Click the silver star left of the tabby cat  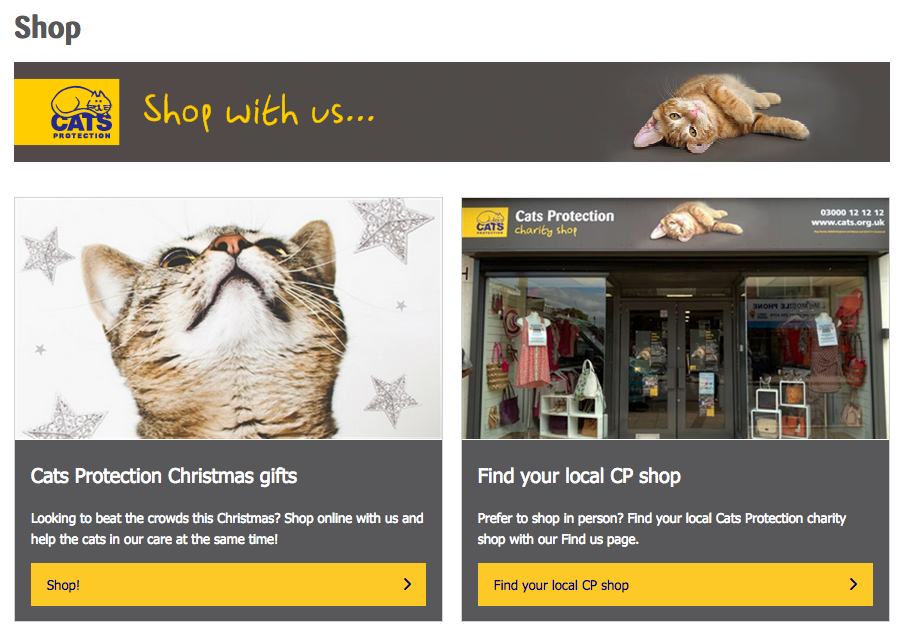pyautogui.click(x=46, y=255)
